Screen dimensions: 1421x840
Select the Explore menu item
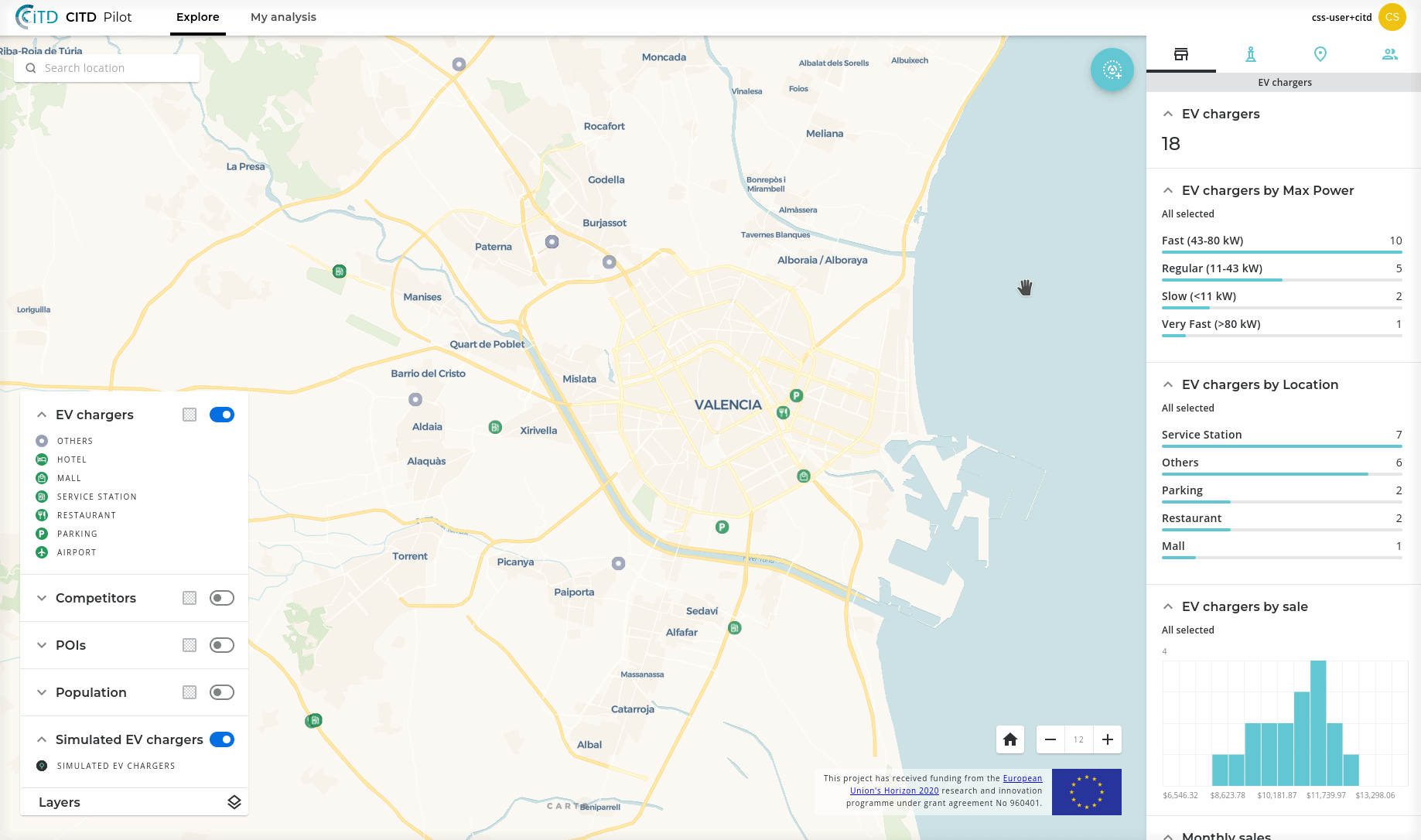click(x=197, y=16)
